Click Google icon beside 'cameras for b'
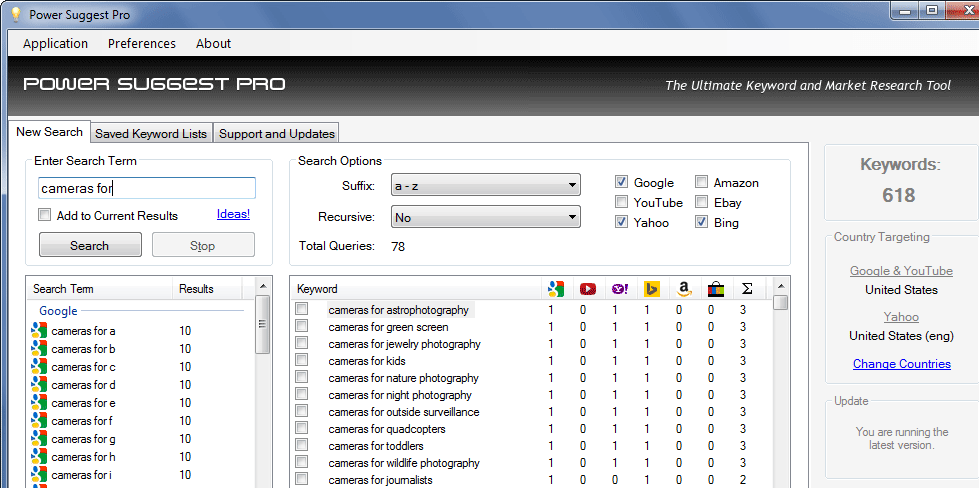Viewport: 979px width, 488px height. tap(39, 349)
